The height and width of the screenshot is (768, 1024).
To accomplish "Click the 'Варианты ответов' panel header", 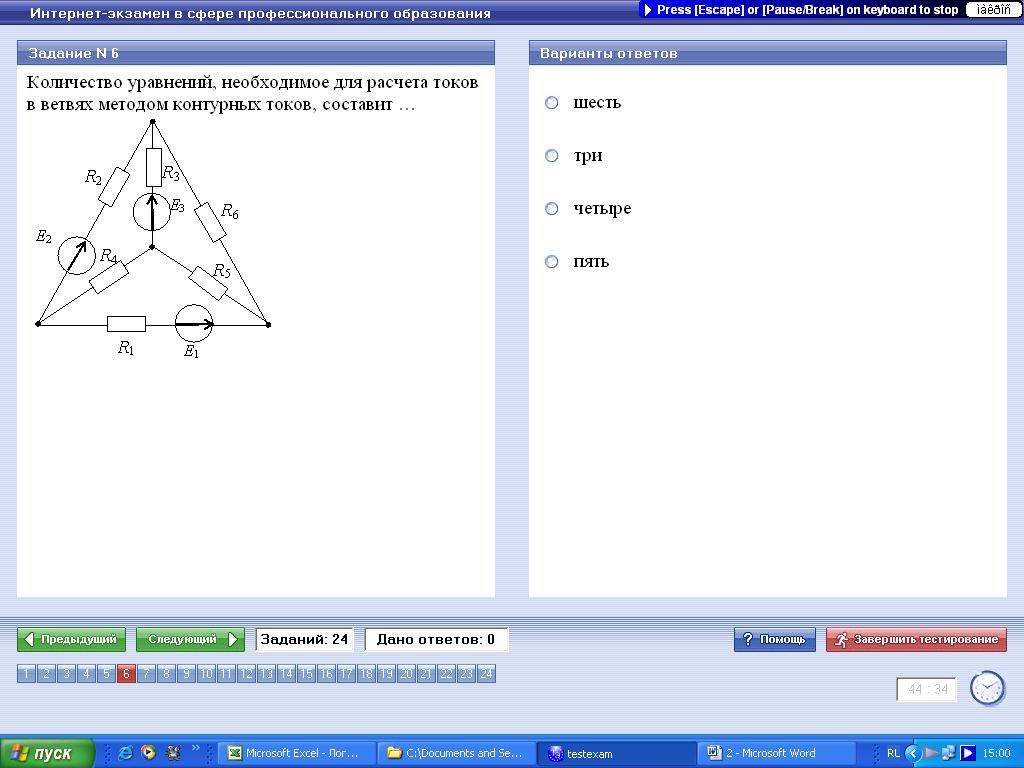I will pos(768,53).
